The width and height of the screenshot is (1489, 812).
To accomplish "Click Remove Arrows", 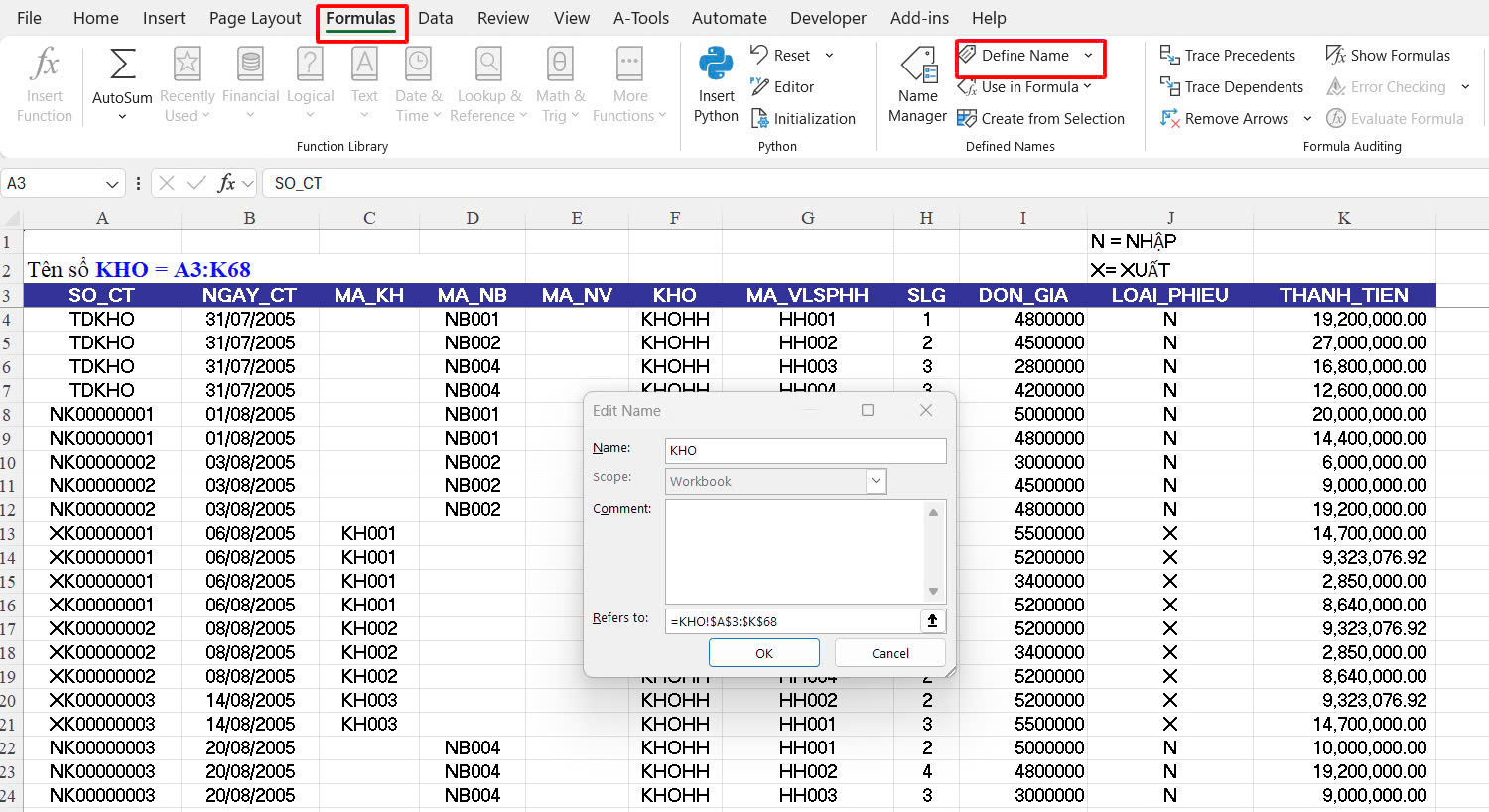I will pyautogui.click(x=1225, y=118).
